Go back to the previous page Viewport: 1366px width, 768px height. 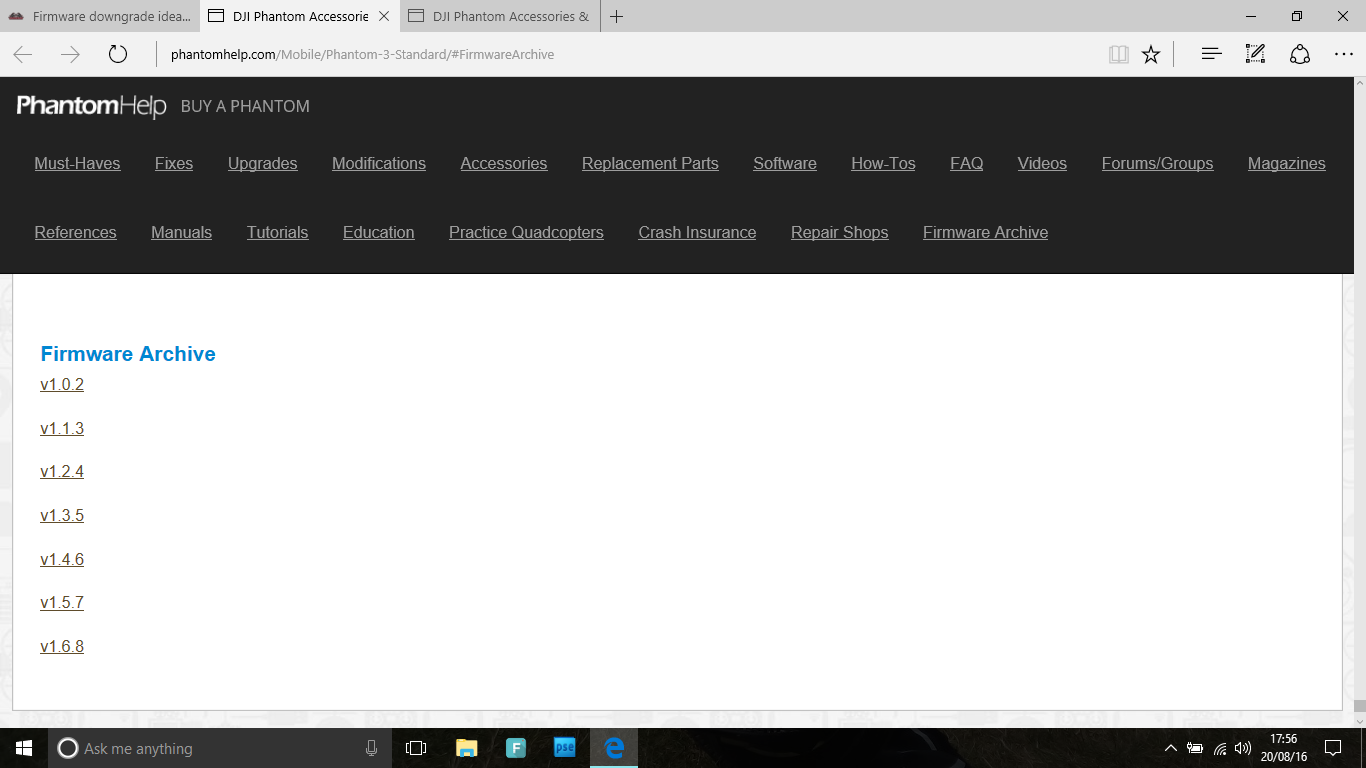click(22, 54)
